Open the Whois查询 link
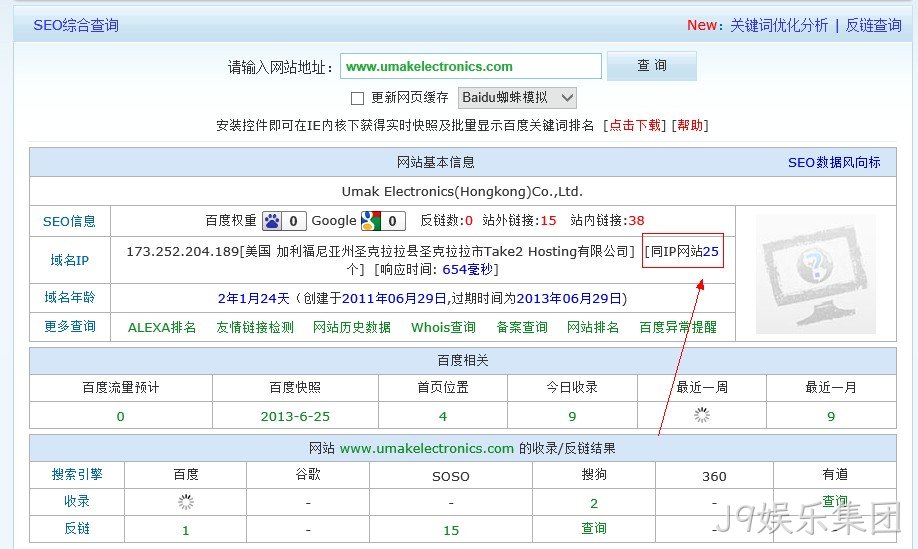Image resolution: width=918 pixels, height=549 pixels. tap(443, 327)
